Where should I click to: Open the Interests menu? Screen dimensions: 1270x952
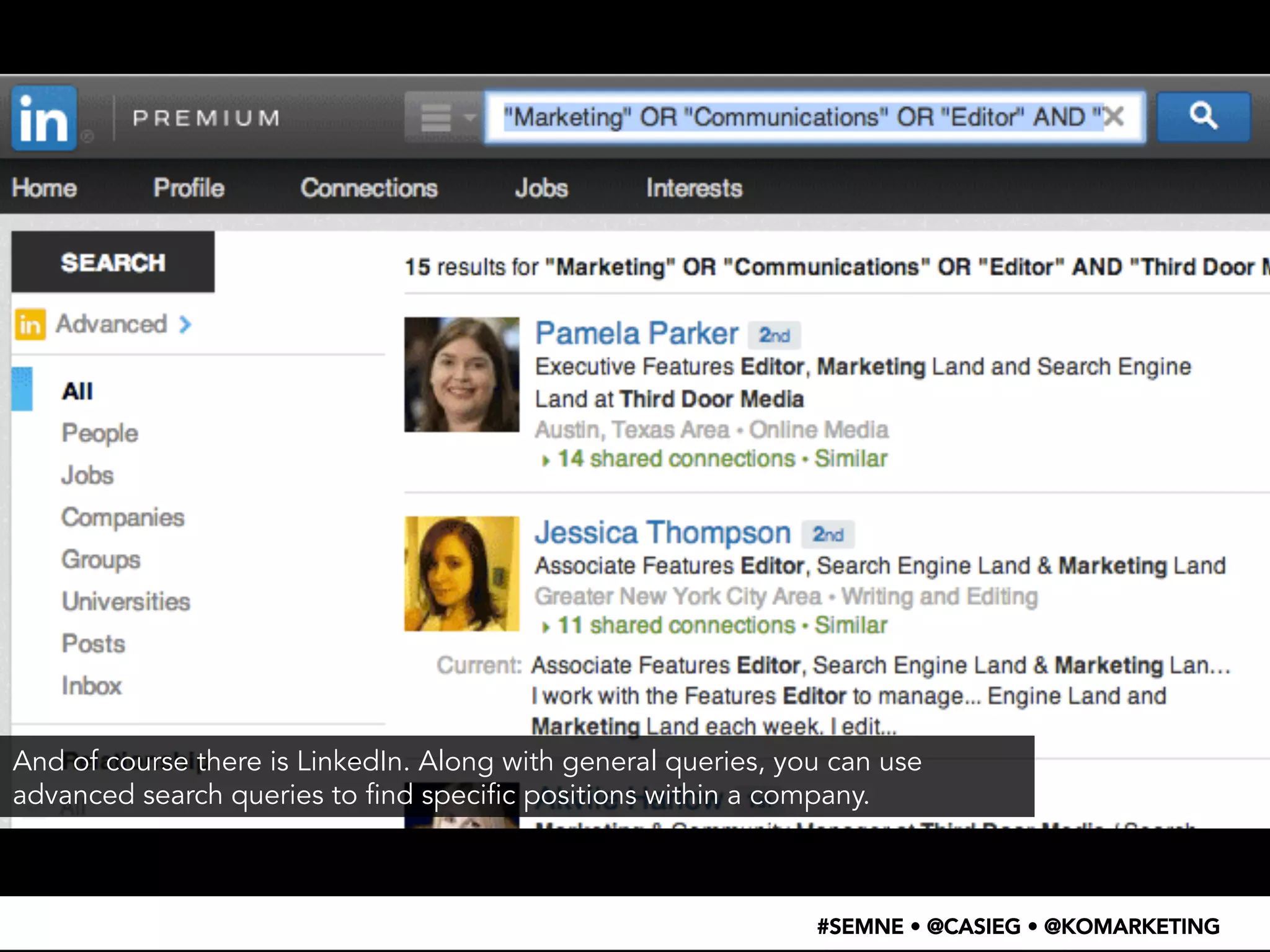tap(694, 188)
